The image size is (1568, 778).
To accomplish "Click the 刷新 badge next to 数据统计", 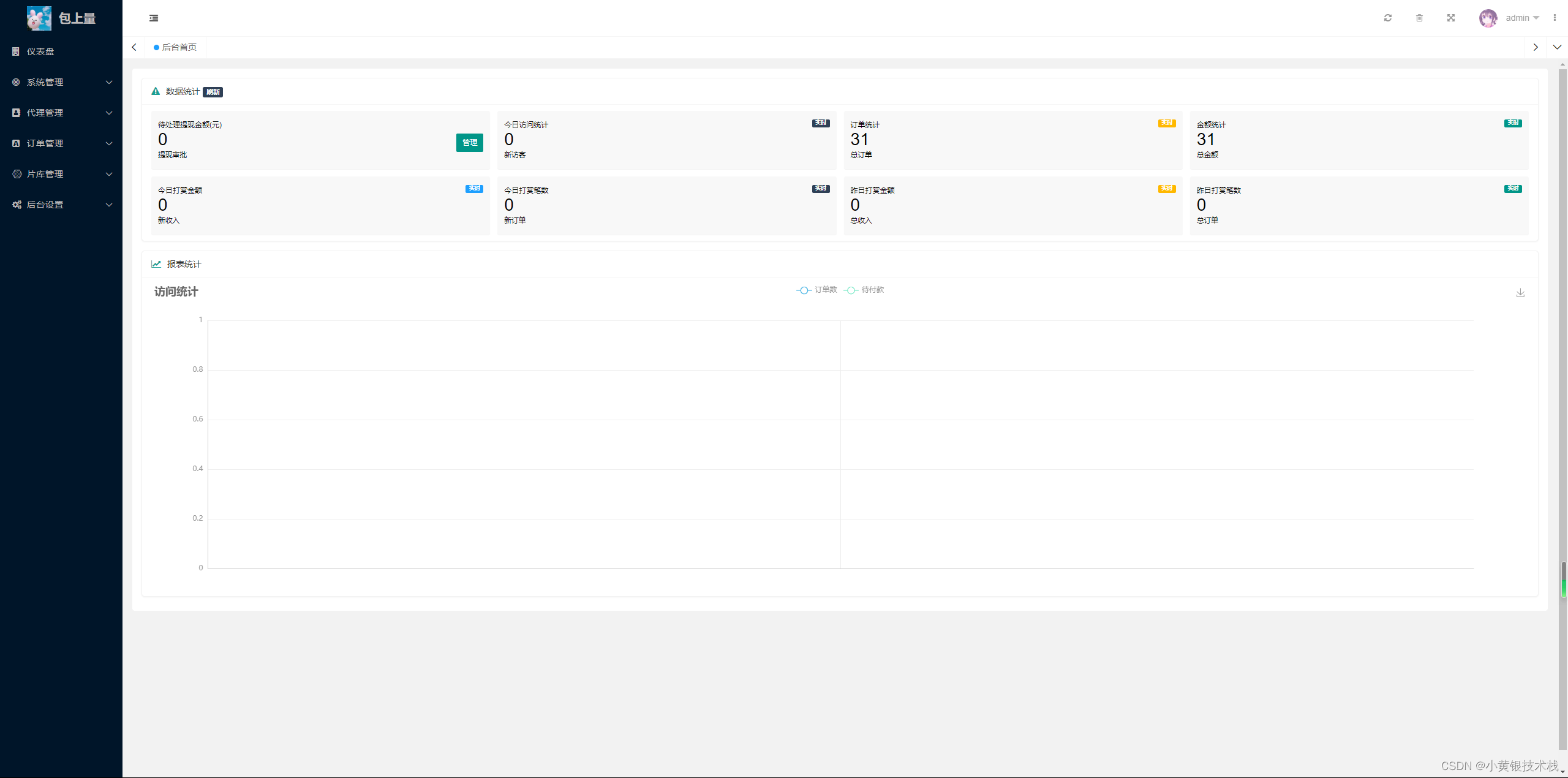I will point(213,92).
